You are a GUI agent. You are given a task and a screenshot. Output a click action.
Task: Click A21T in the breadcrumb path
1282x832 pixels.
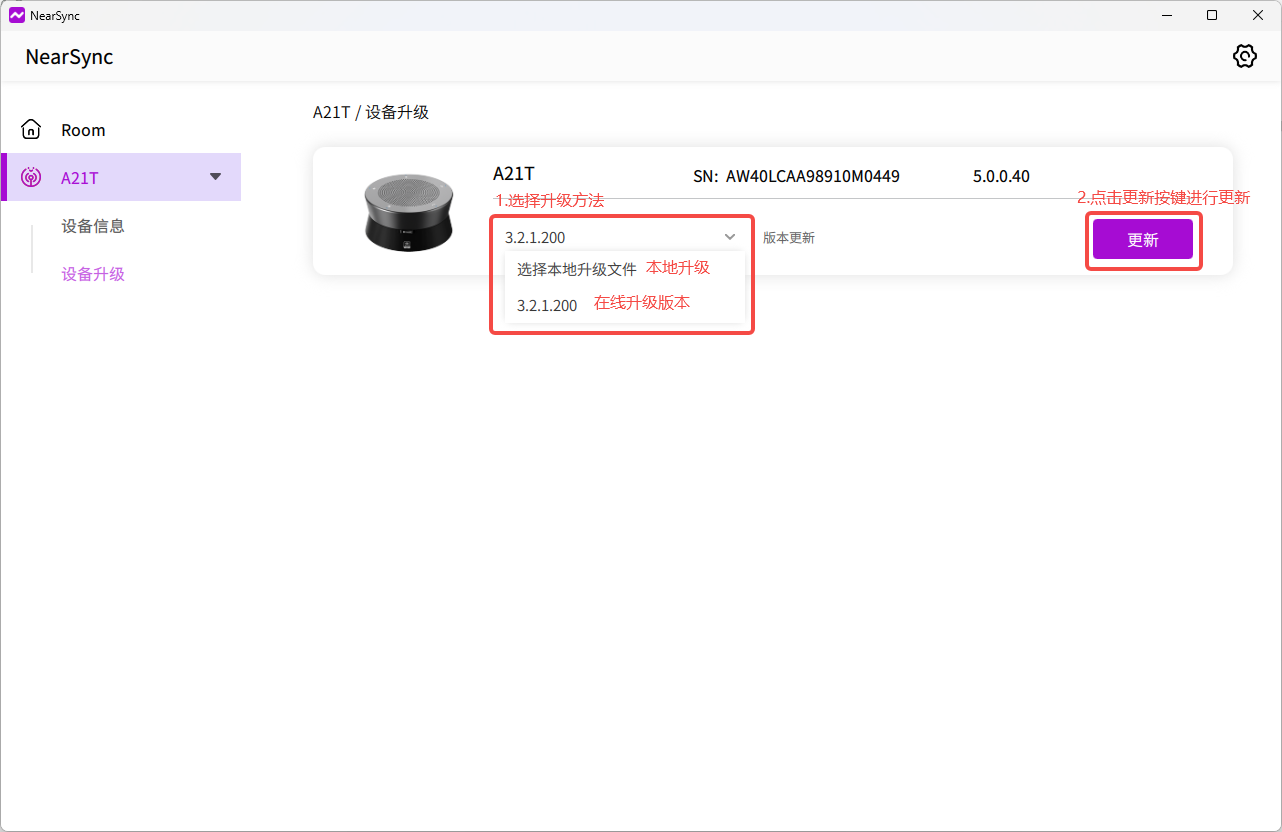point(331,112)
